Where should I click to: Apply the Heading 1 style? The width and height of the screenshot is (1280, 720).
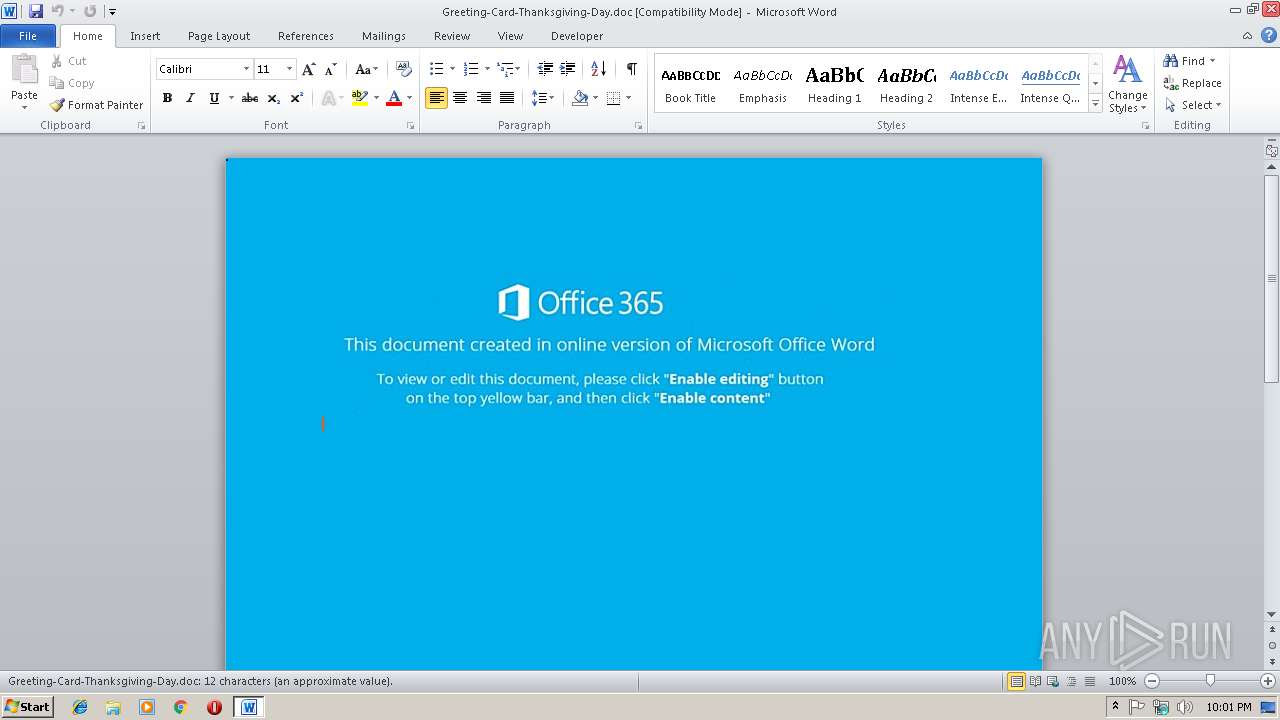(x=834, y=84)
